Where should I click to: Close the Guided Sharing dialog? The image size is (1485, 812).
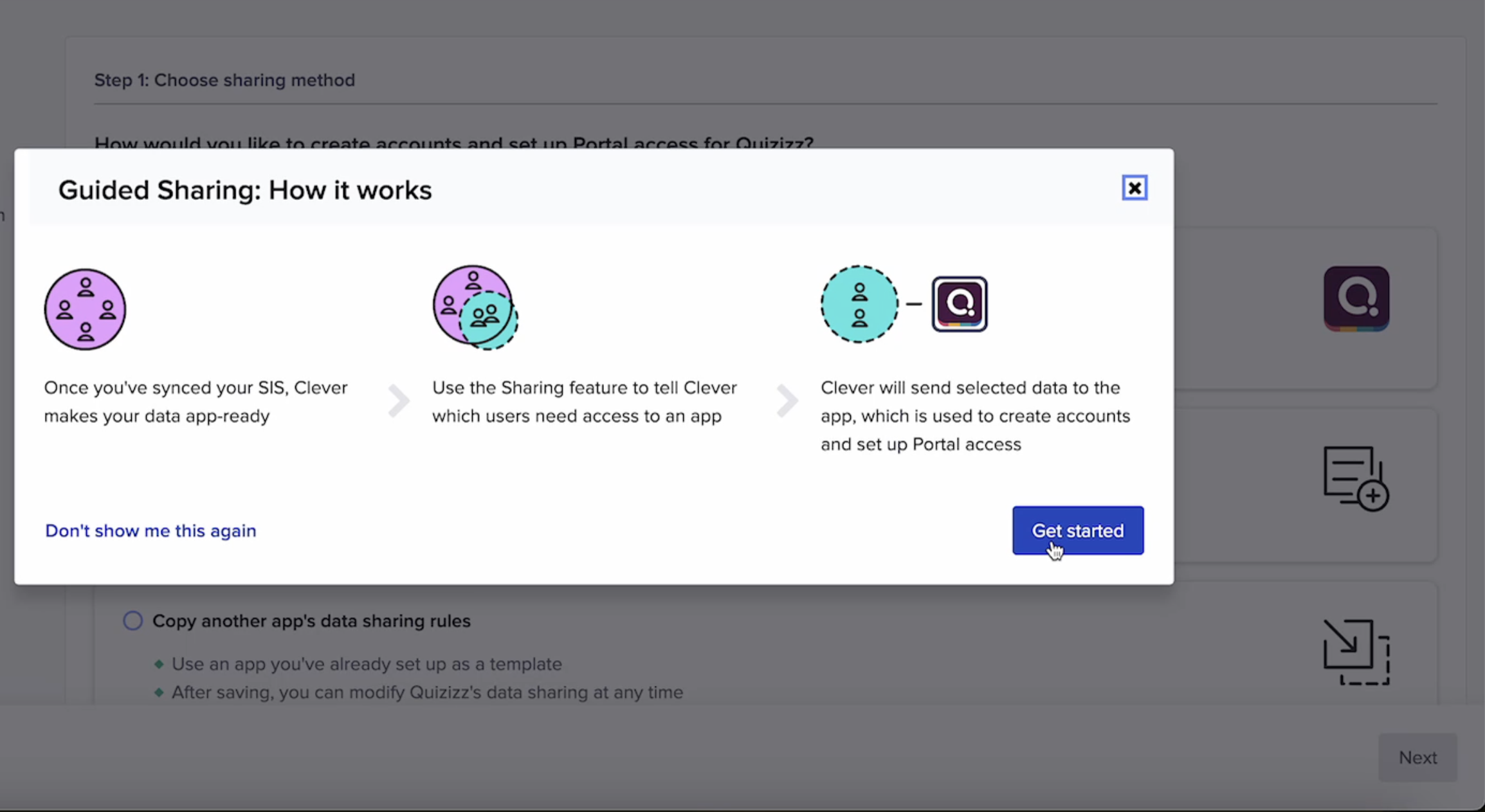point(1134,188)
